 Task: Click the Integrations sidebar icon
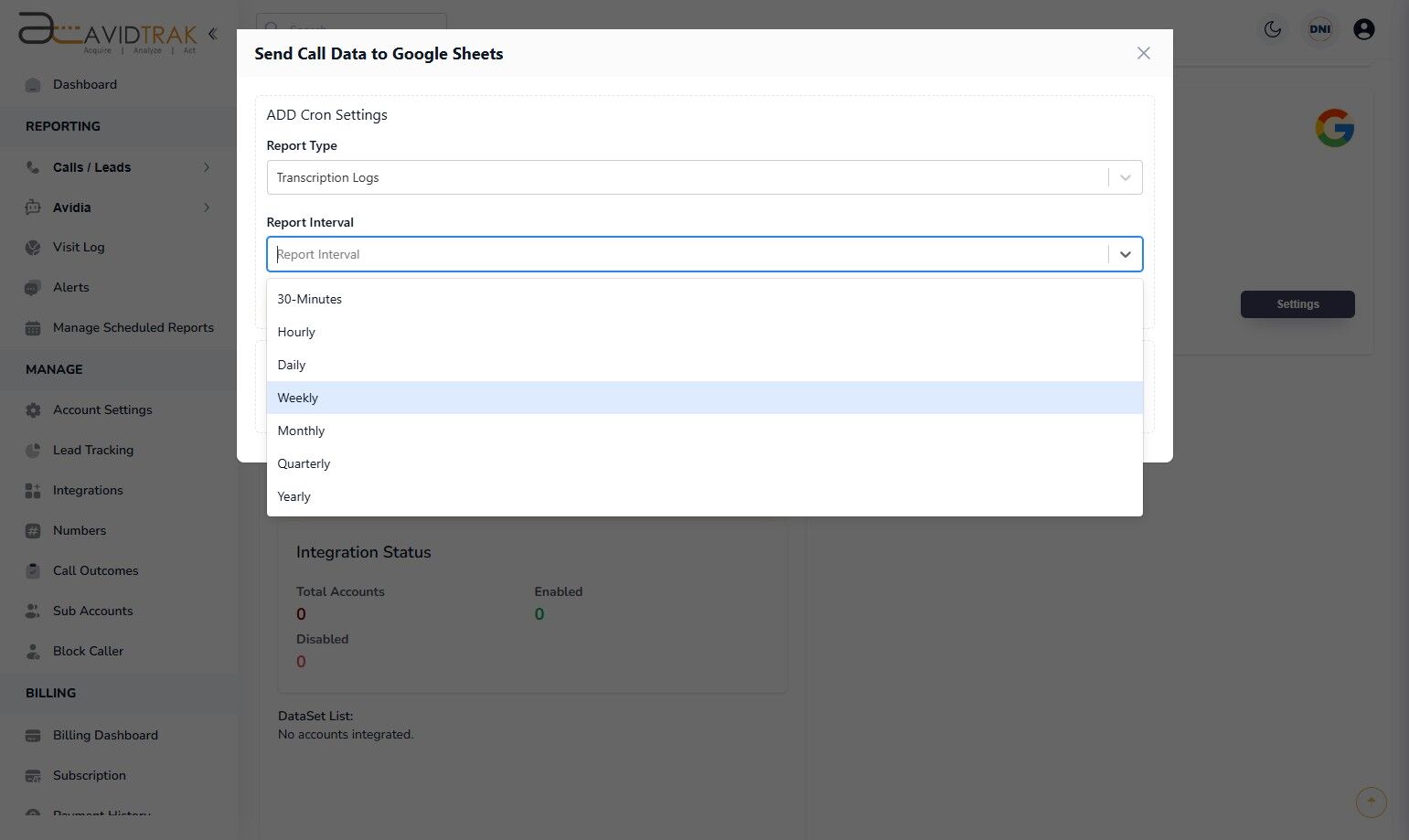point(33,491)
